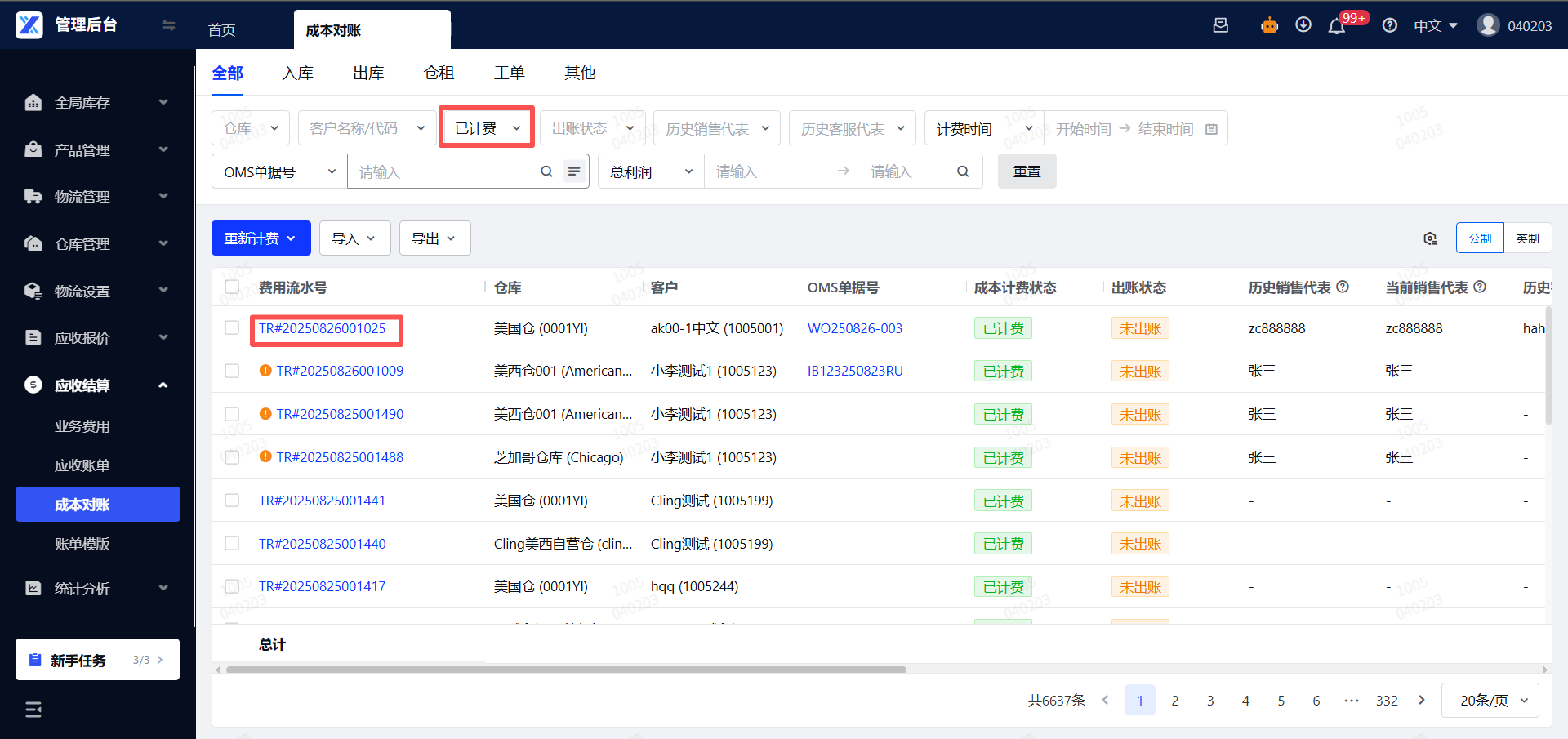Switch units to 英制
Image resolution: width=1568 pixels, height=739 pixels.
point(1526,238)
